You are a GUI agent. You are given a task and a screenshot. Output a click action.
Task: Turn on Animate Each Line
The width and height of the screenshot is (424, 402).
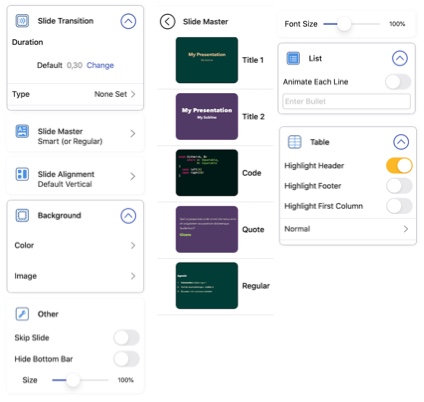(398, 82)
